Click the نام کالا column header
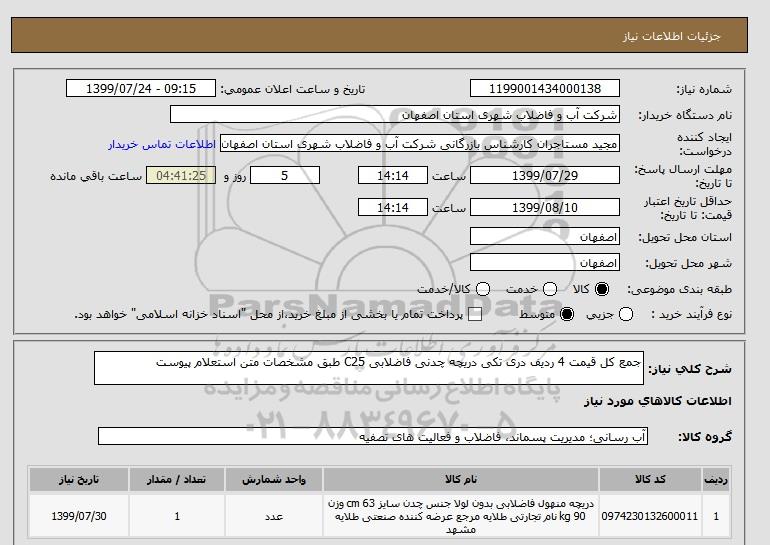This screenshot has height=545, width=770. [461, 479]
